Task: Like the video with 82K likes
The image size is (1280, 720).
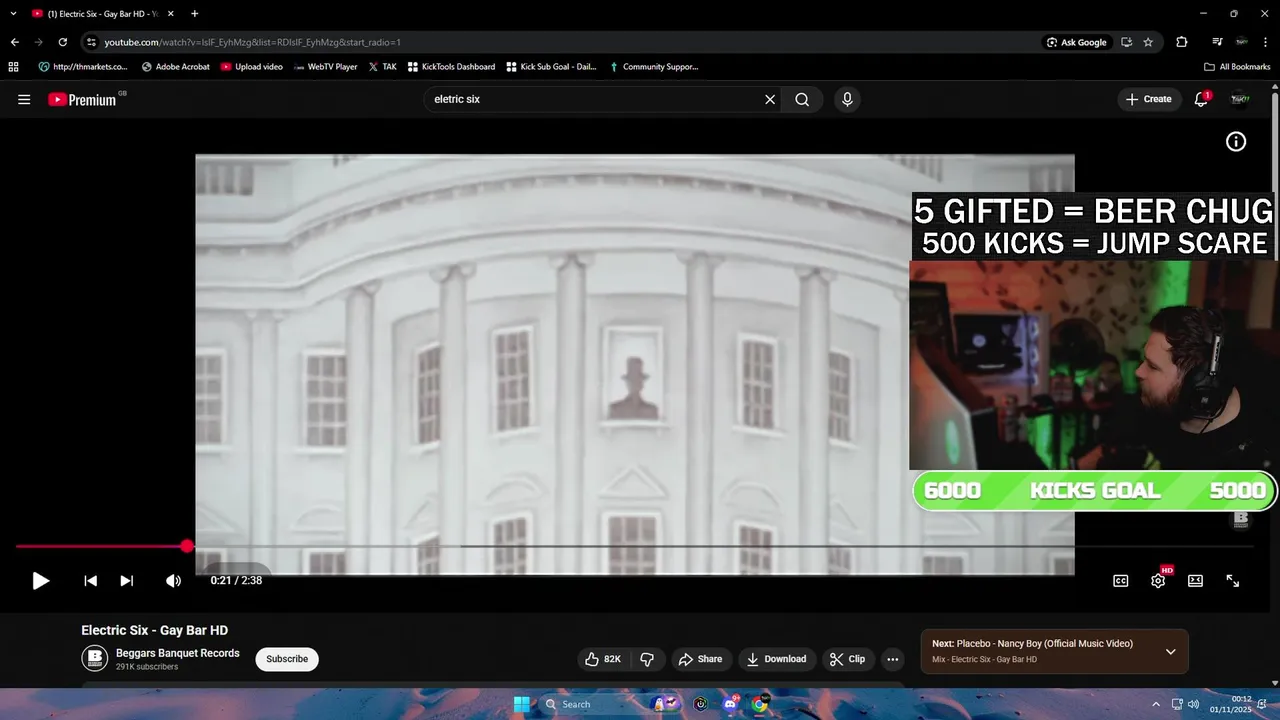Action: [603, 659]
